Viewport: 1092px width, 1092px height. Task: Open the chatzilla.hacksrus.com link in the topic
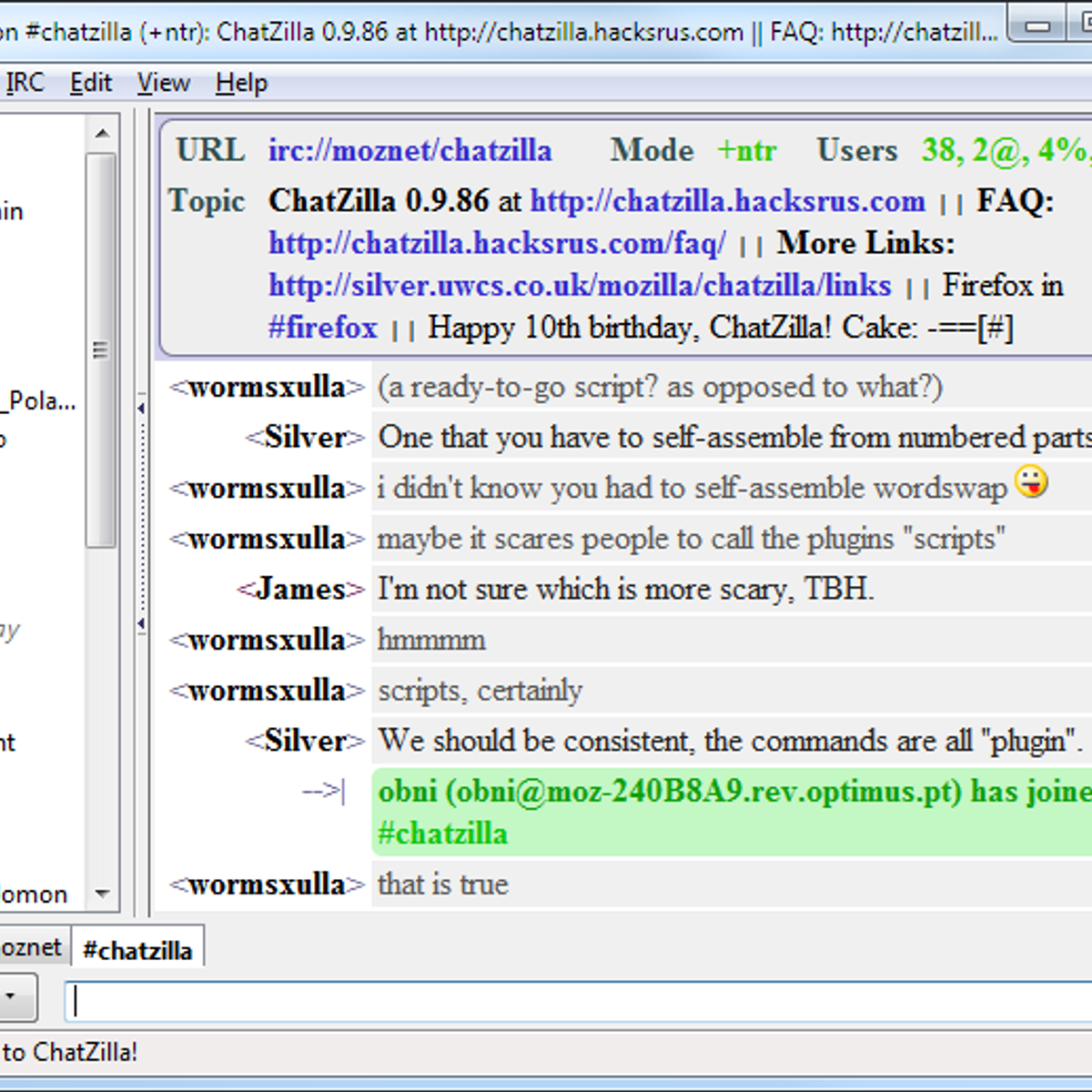pyautogui.click(x=728, y=201)
